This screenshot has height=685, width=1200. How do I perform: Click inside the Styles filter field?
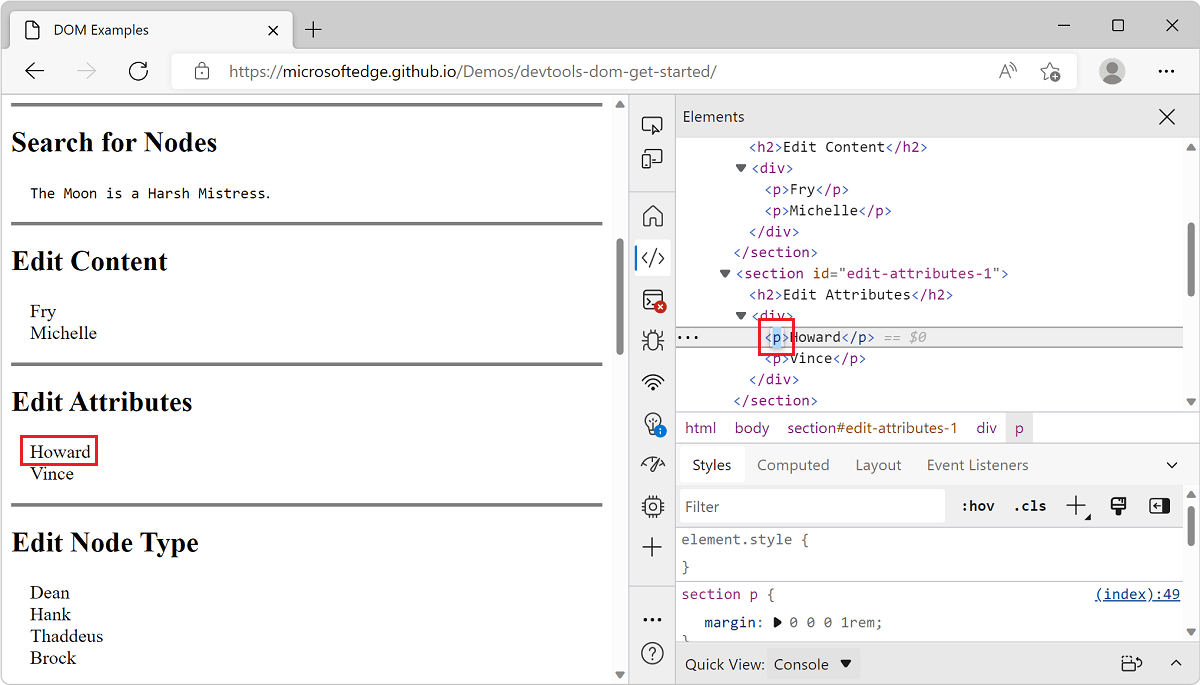coord(810,506)
